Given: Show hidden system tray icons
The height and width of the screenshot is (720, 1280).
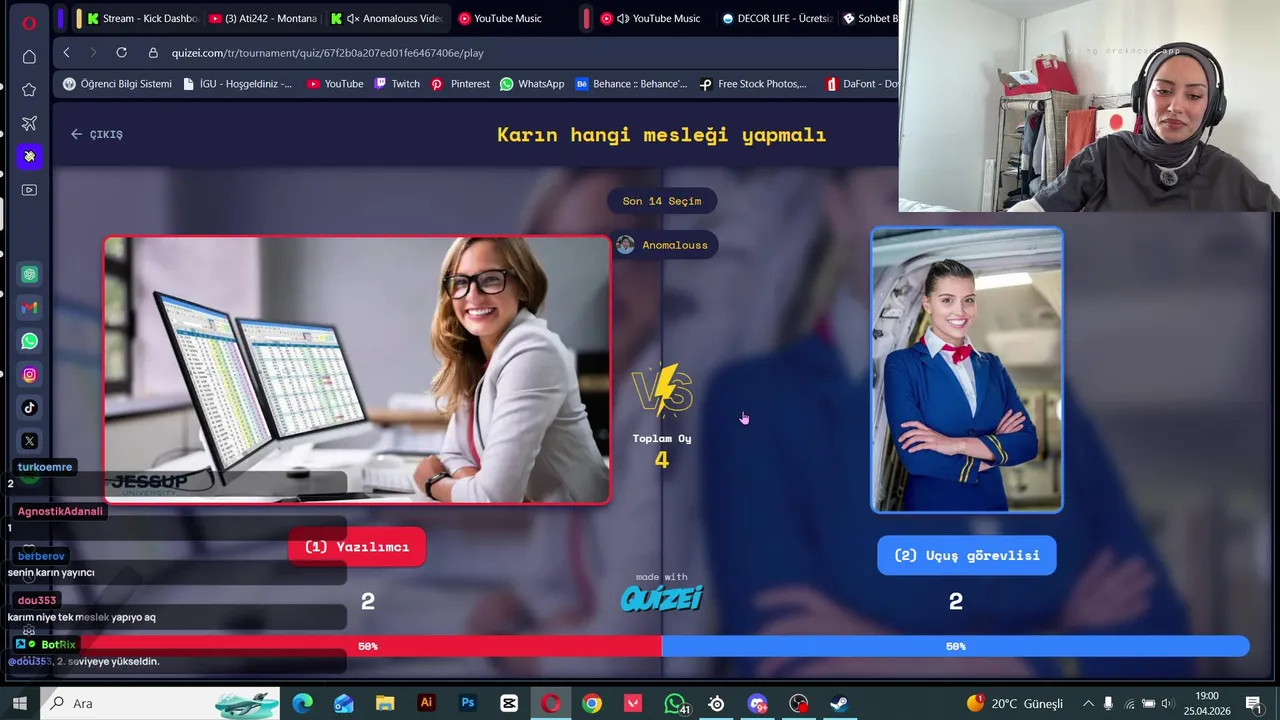Looking at the screenshot, I should click(x=1088, y=703).
